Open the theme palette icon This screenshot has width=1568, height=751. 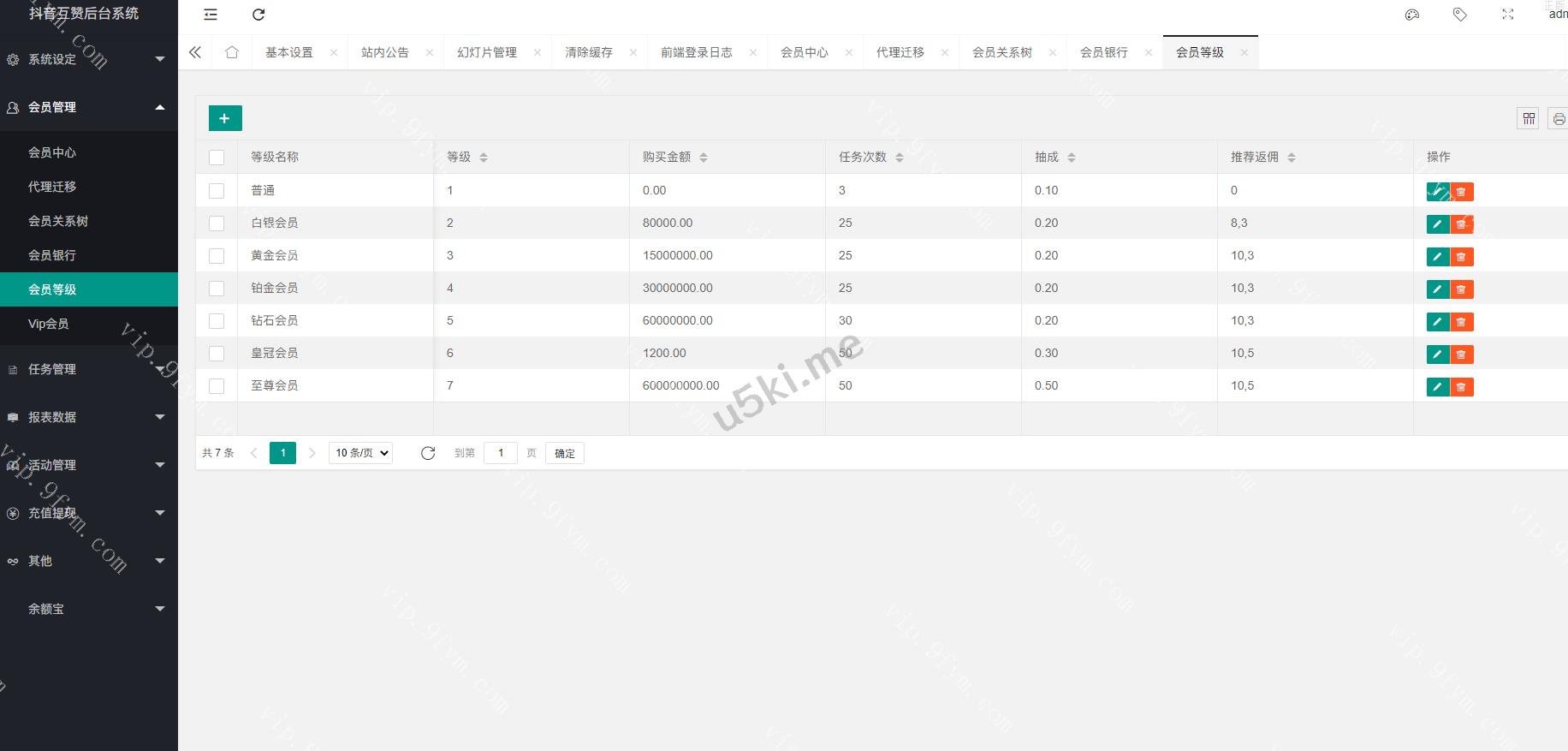pos(1412,15)
